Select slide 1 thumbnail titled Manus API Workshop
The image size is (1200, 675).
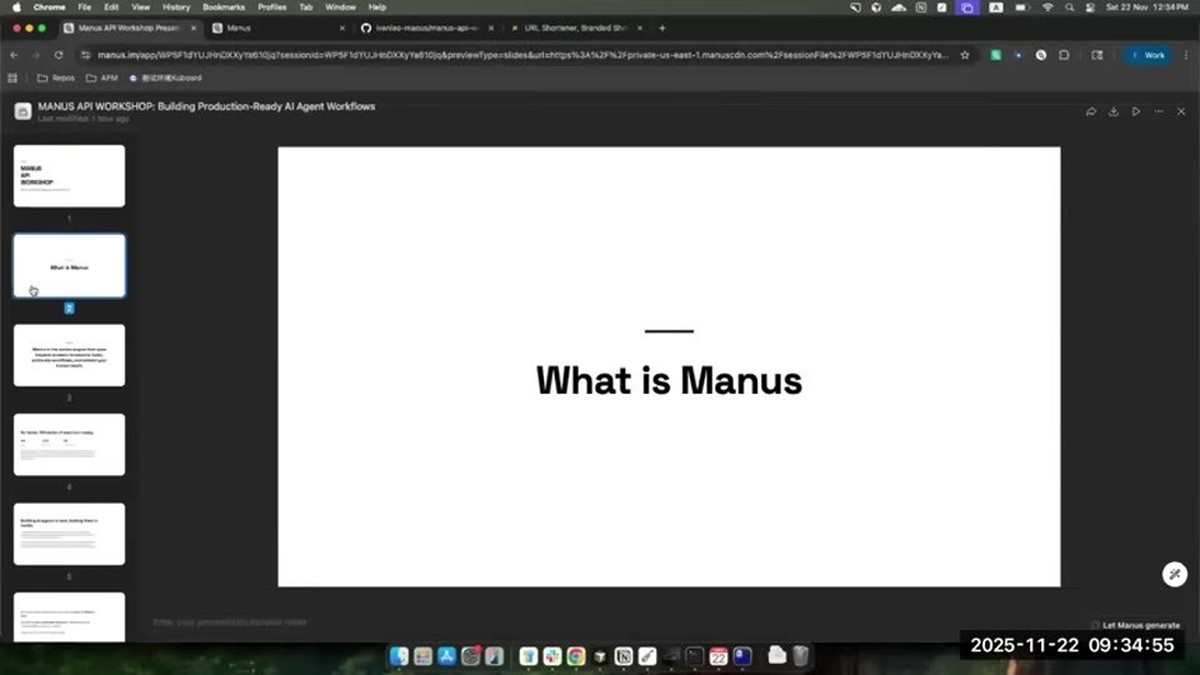click(69, 176)
